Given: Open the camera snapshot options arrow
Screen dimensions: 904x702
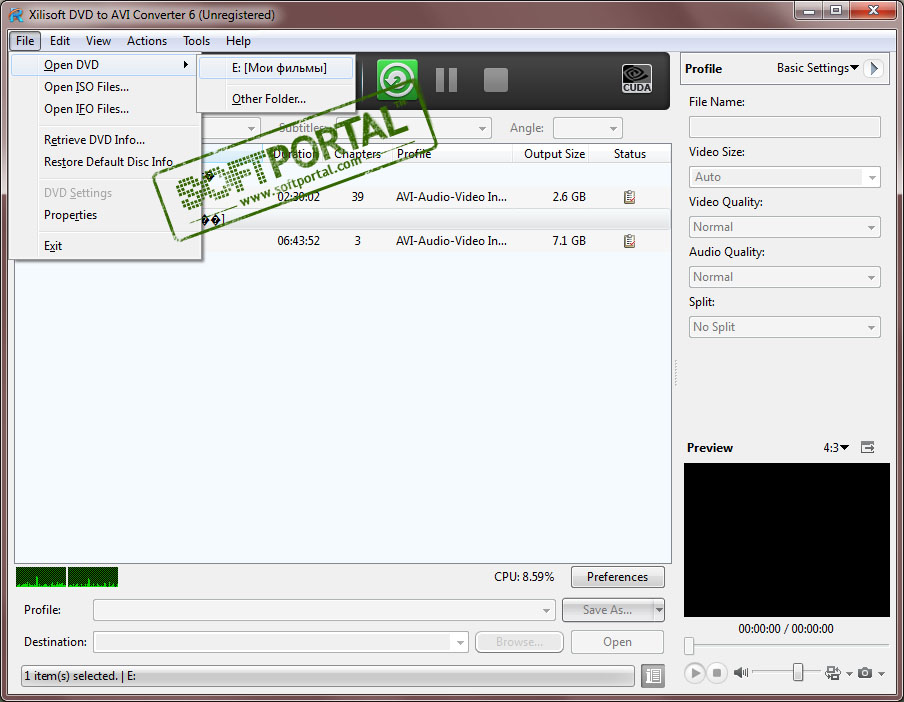Looking at the screenshot, I should pyautogui.click(x=881, y=673).
